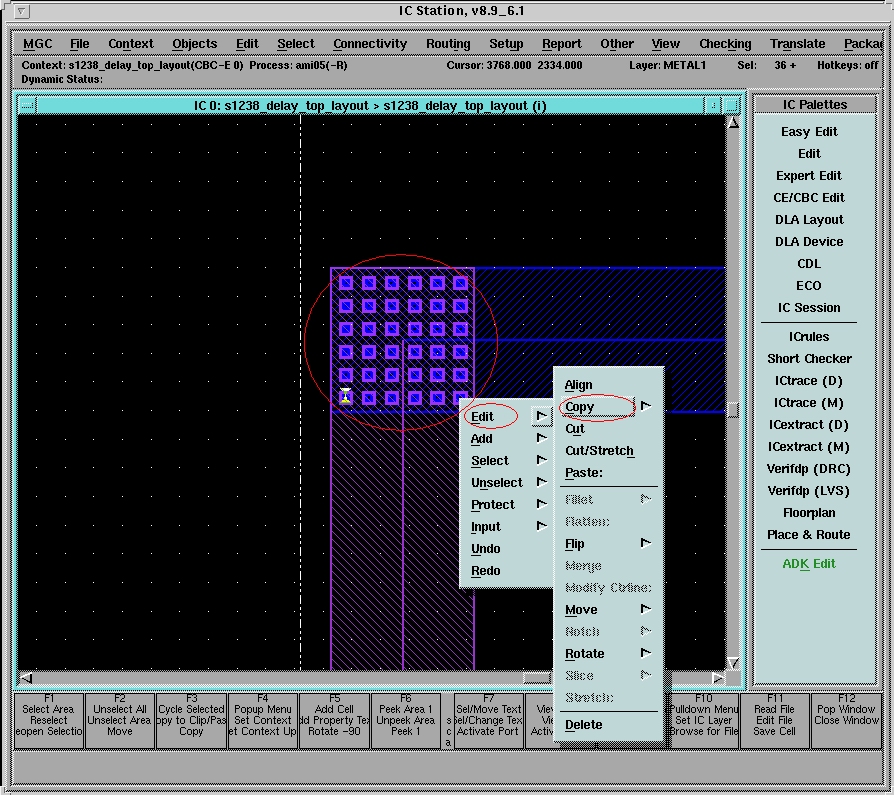
Task: Click ADK Edit palette link
Action: point(808,564)
